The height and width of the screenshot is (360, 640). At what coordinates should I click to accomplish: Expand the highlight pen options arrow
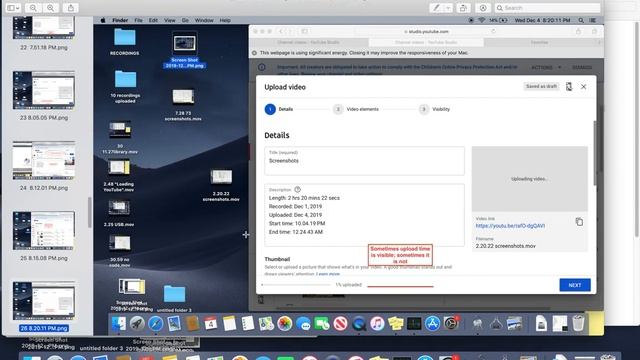pos(448,8)
